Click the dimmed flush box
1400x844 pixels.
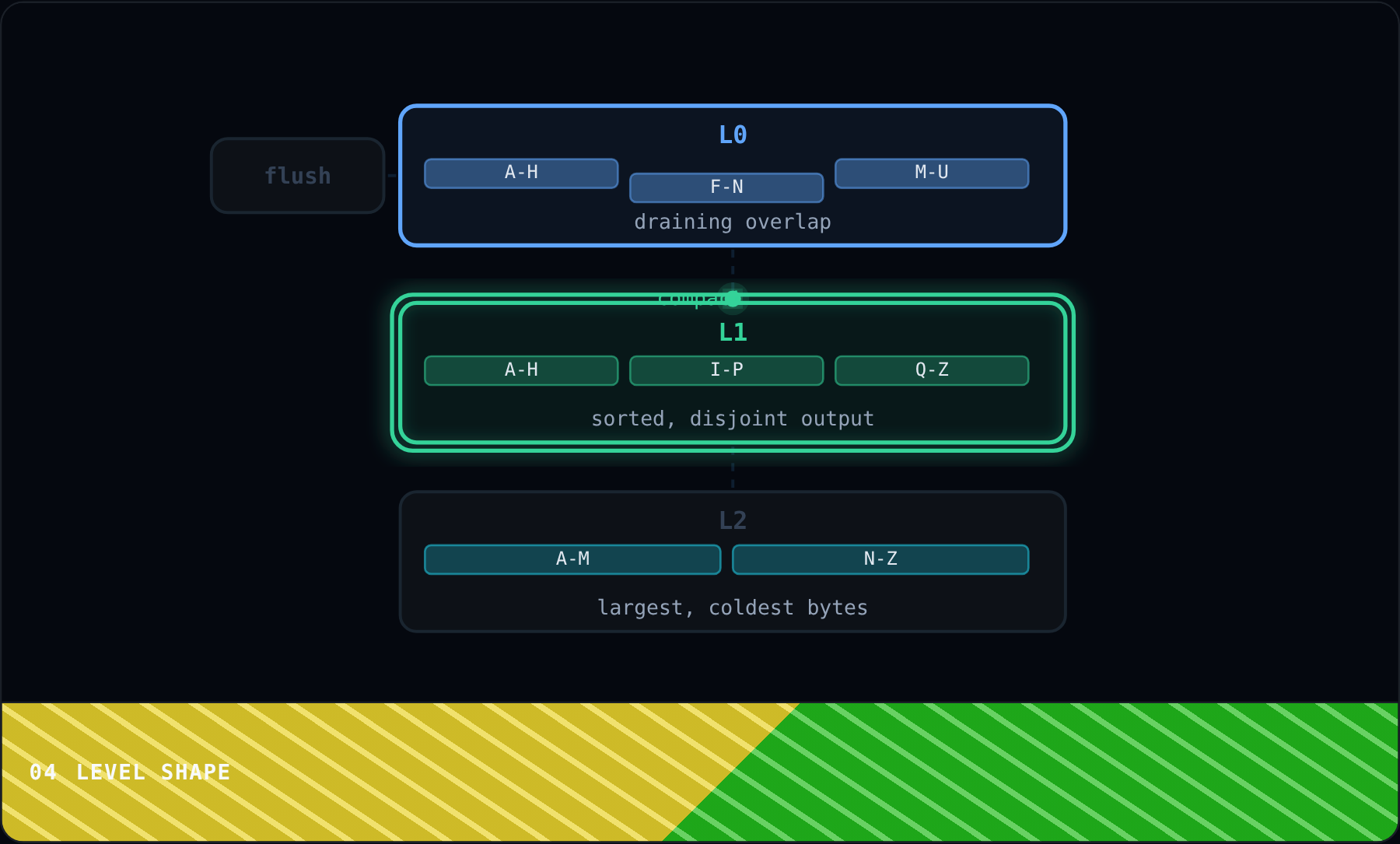298,176
